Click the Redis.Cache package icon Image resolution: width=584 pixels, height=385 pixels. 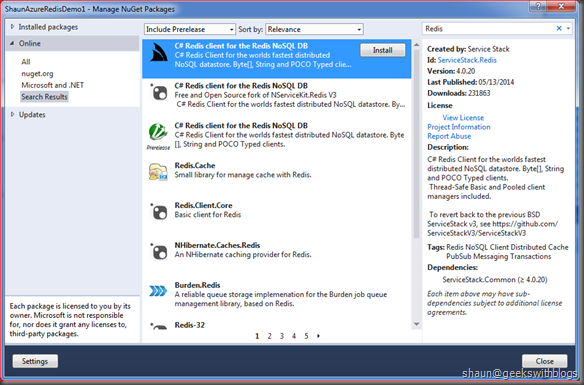click(x=158, y=172)
